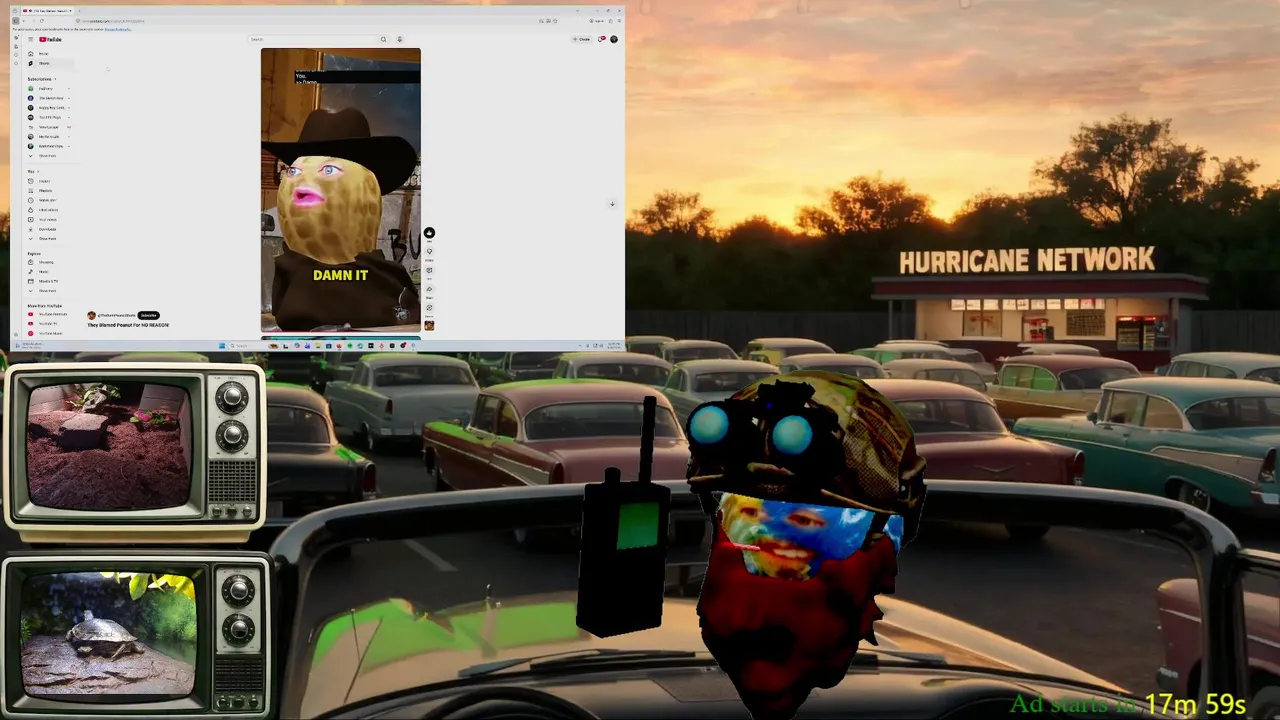Screen dimensions: 1280x720
Task: Open YouTube notifications bell
Action: [x=601, y=39]
